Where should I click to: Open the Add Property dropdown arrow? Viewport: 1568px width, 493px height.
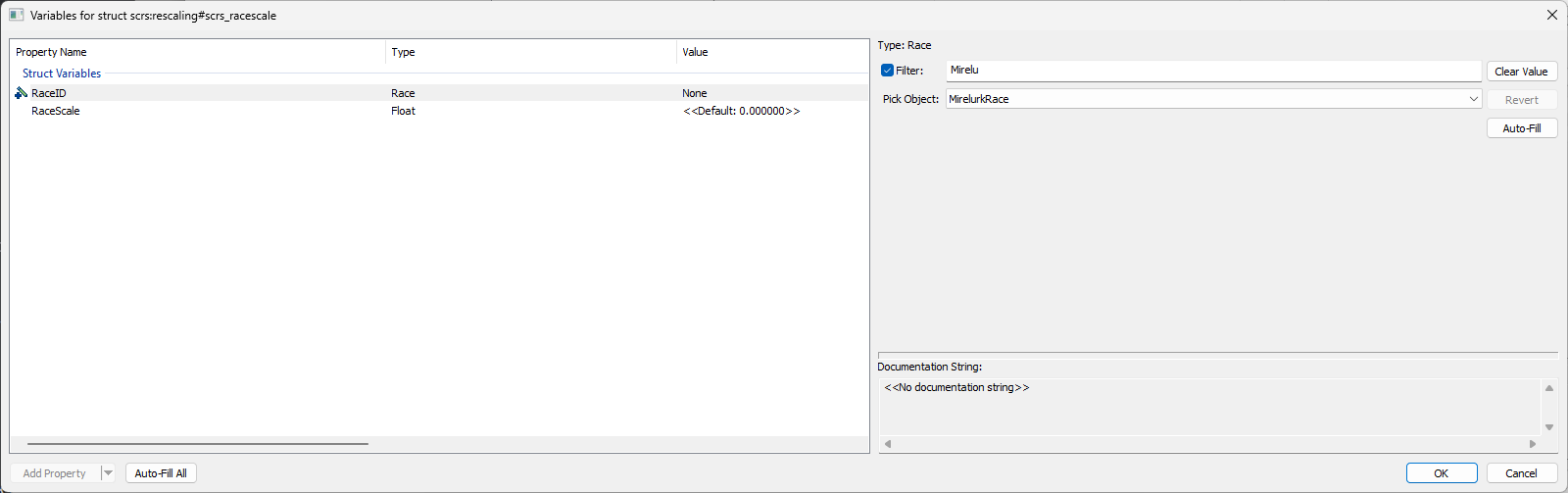[x=108, y=473]
